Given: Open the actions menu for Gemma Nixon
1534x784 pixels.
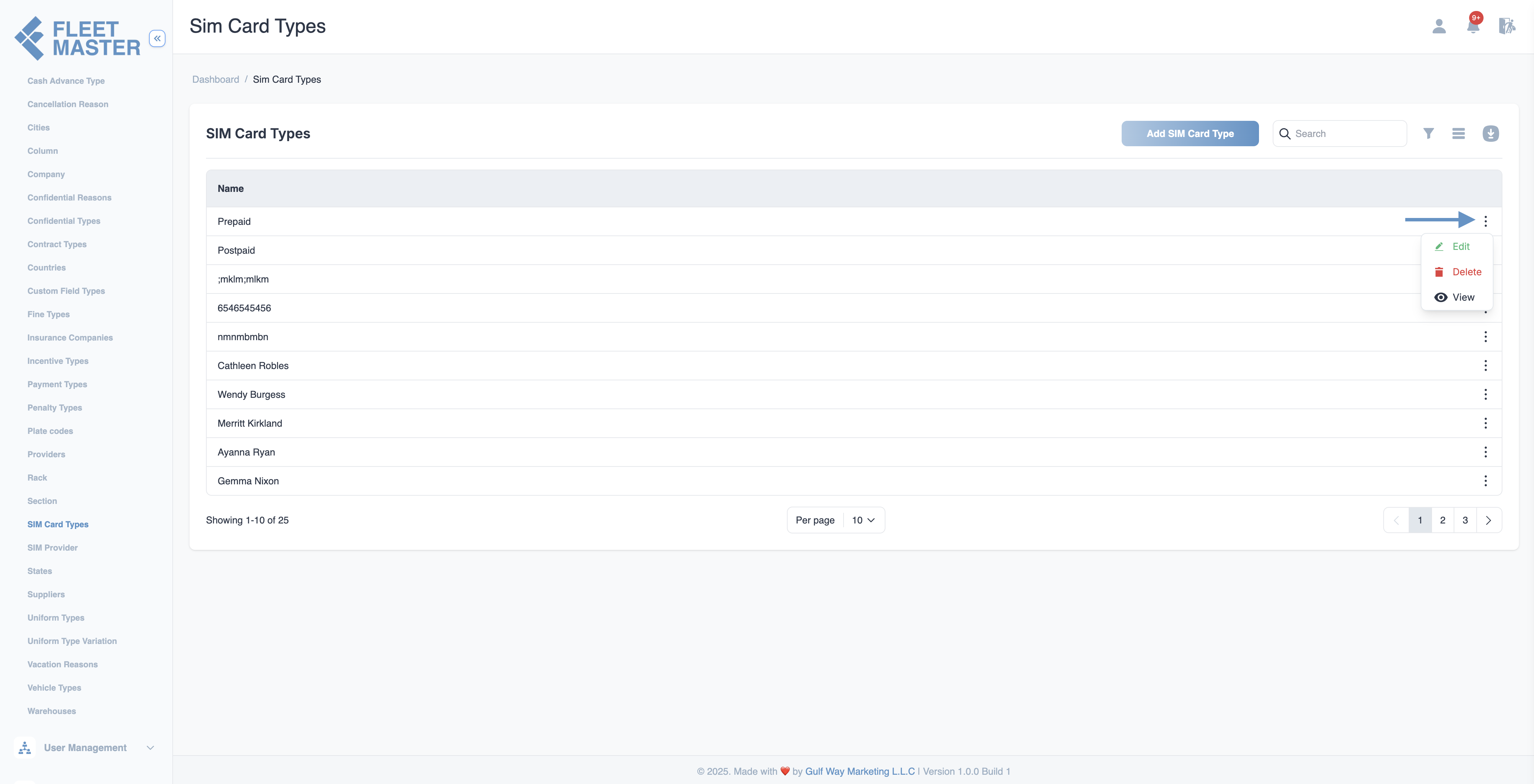Looking at the screenshot, I should pyautogui.click(x=1485, y=481).
